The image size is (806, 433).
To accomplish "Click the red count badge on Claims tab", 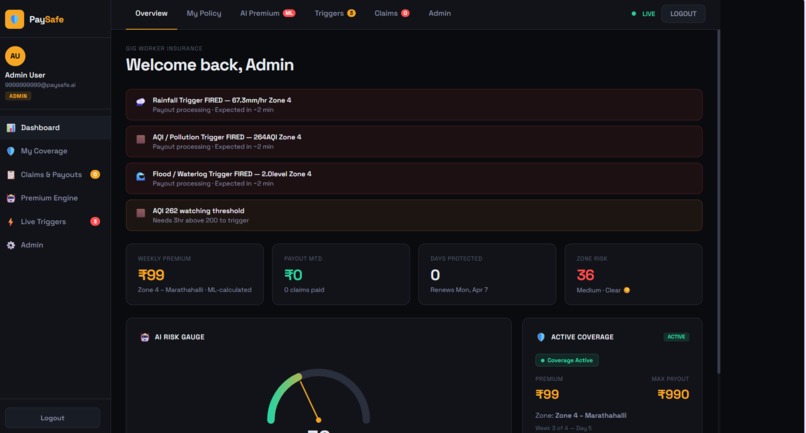I will [x=406, y=13].
